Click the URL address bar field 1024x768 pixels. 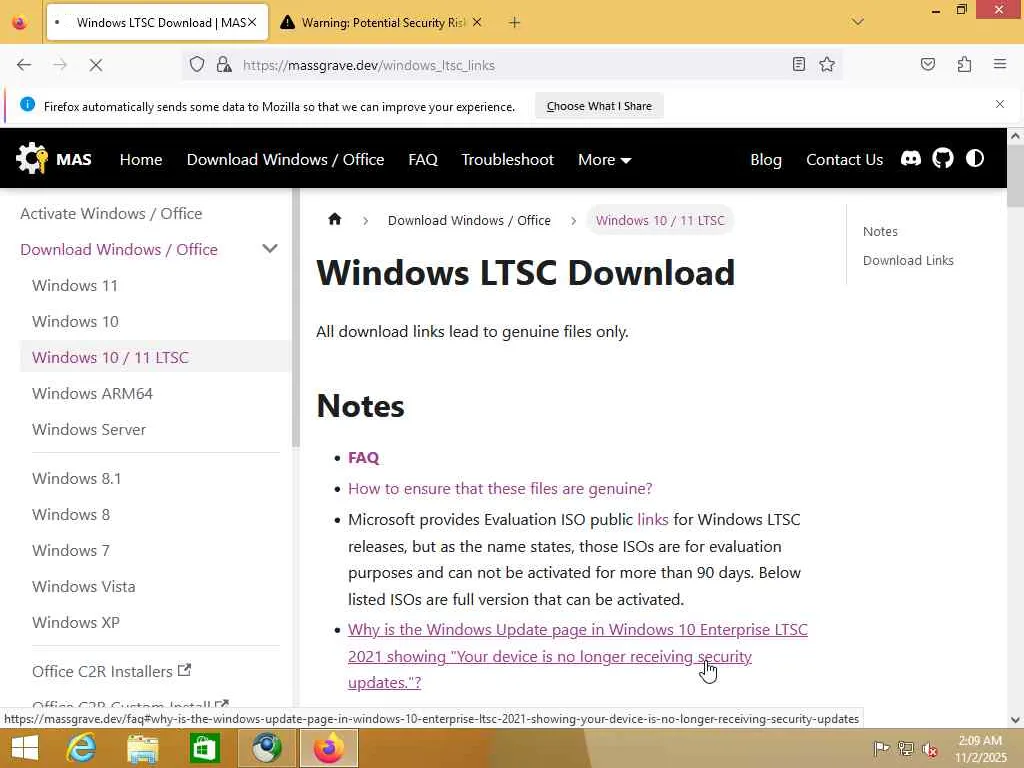point(513,65)
